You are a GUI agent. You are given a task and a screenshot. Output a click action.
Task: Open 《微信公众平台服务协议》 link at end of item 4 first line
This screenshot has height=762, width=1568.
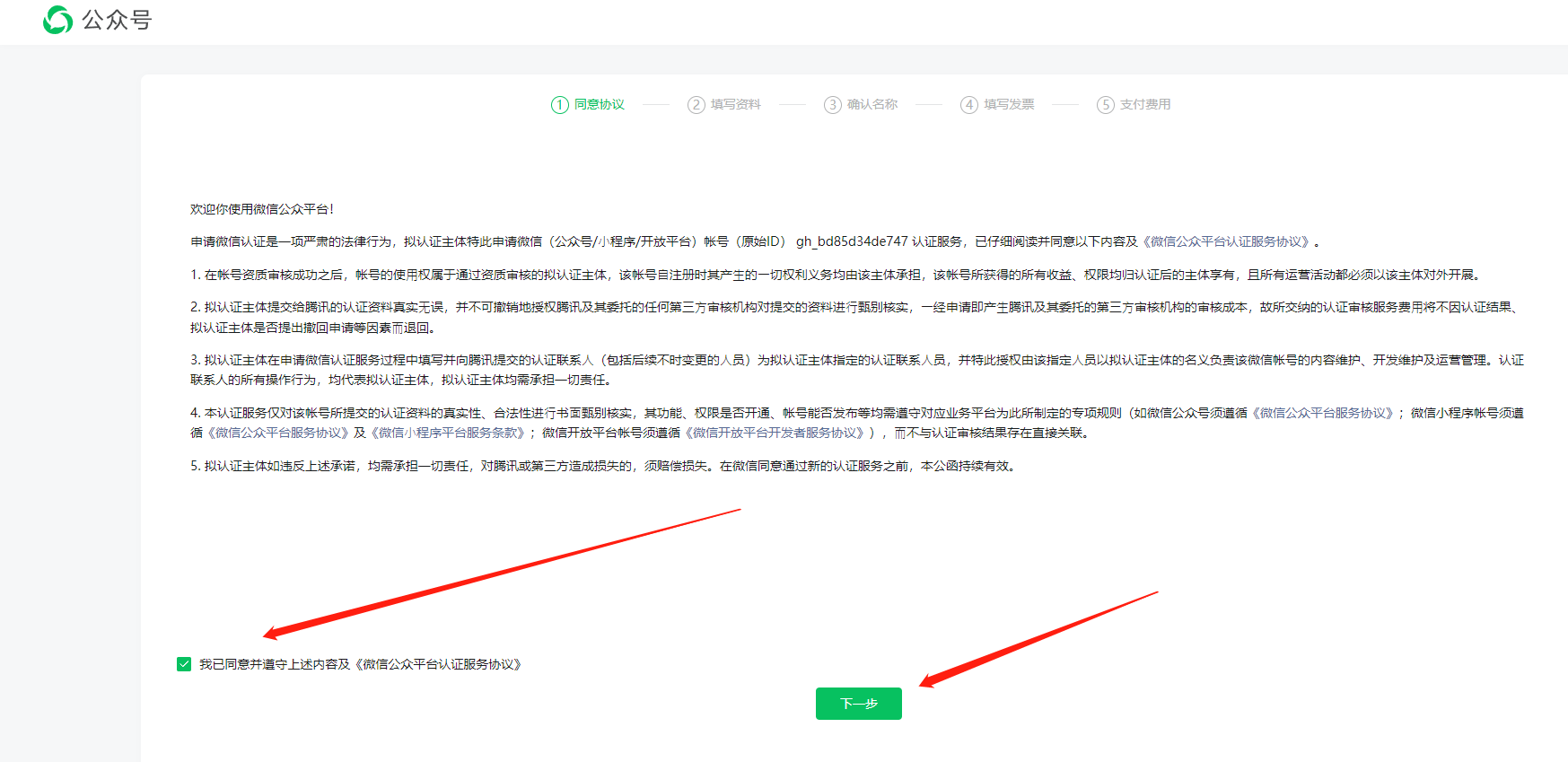pyautogui.click(x=1323, y=413)
